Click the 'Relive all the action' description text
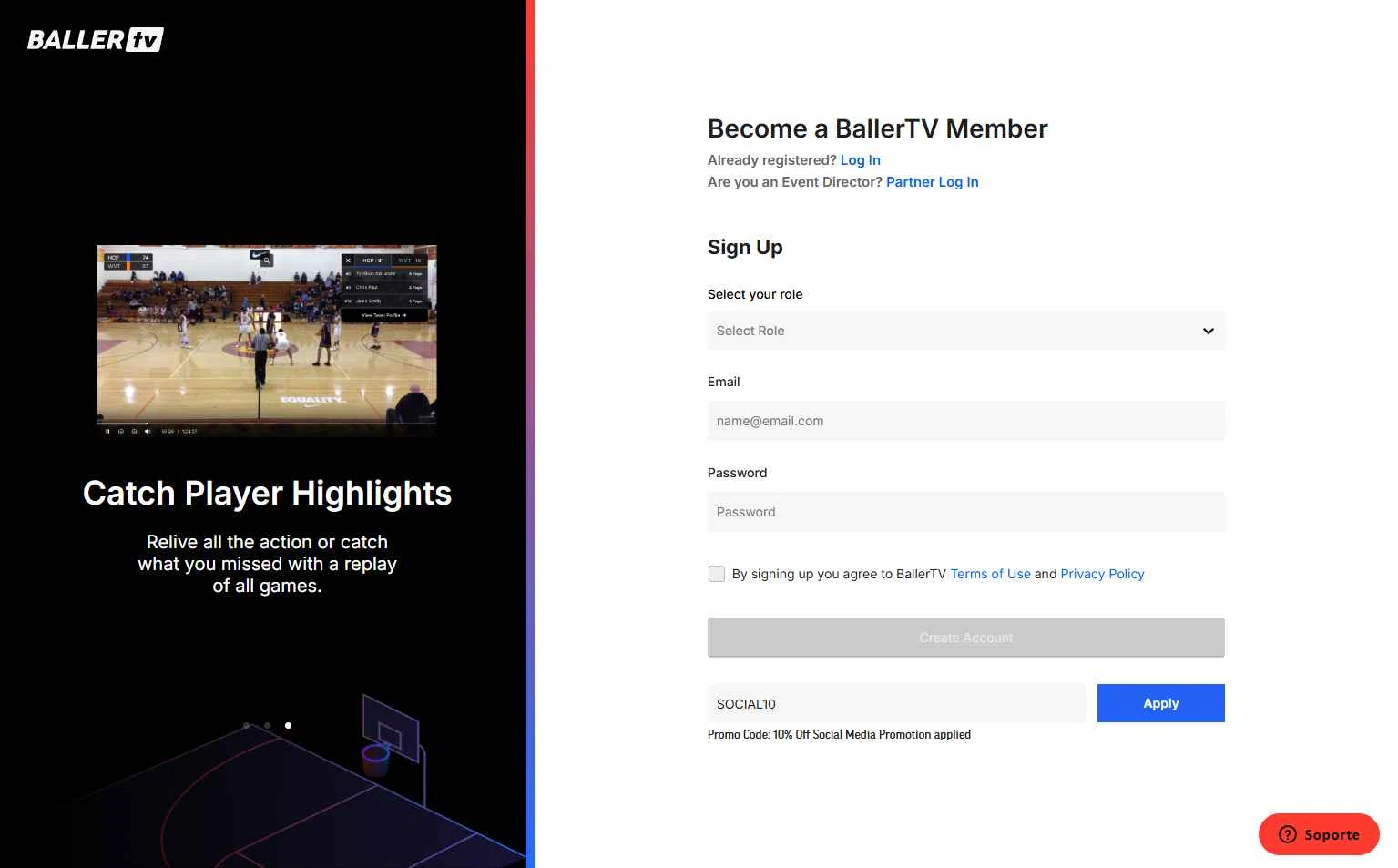Image resolution: width=1398 pixels, height=868 pixels. click(x=267, y=564)
